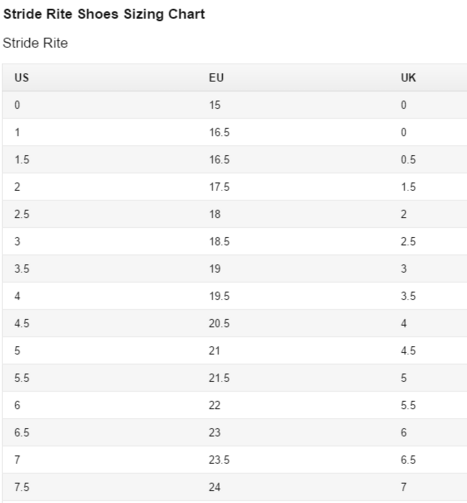Select EU size 23.5 cell
Image resolution: width=467 pixels, height=503 pixels.
point(219,460)
